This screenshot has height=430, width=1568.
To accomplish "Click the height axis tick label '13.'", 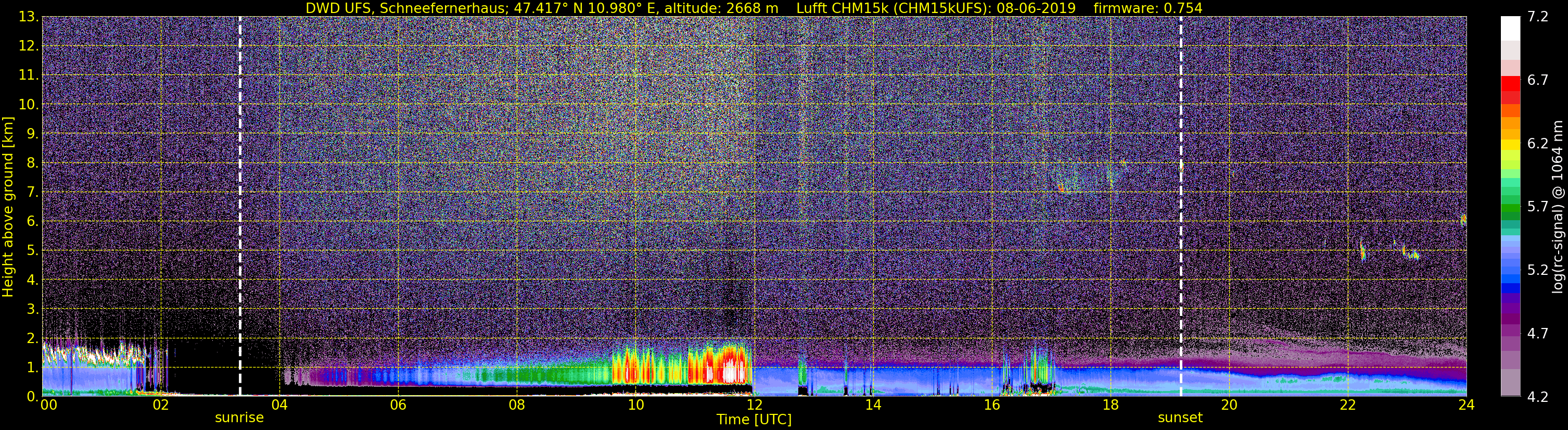I will tap(29, 17).
